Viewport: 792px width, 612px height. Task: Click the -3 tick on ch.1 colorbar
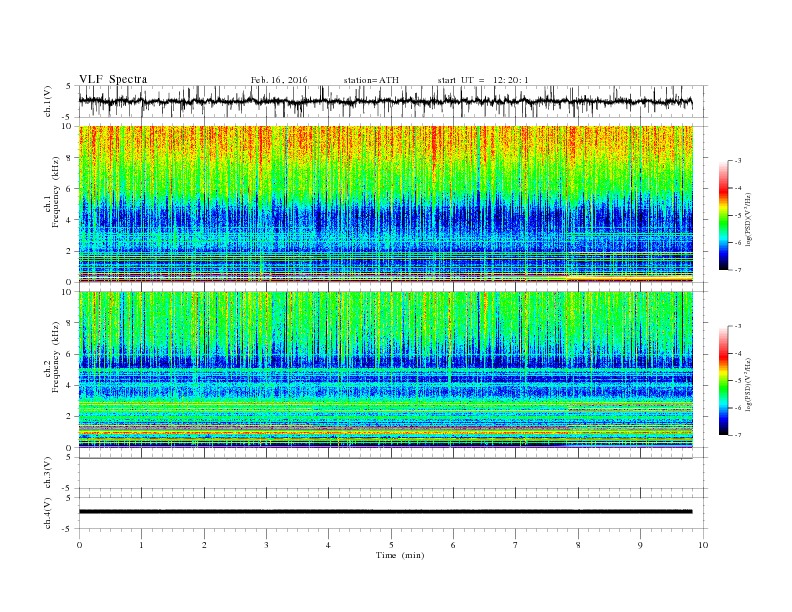738,161
